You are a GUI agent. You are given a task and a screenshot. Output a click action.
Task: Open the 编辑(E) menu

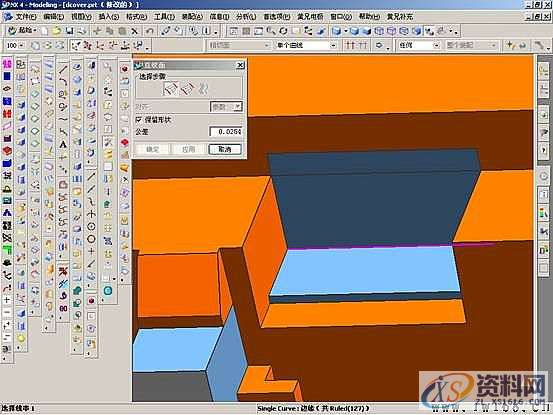pyautogui.click(x=53, y=17)
